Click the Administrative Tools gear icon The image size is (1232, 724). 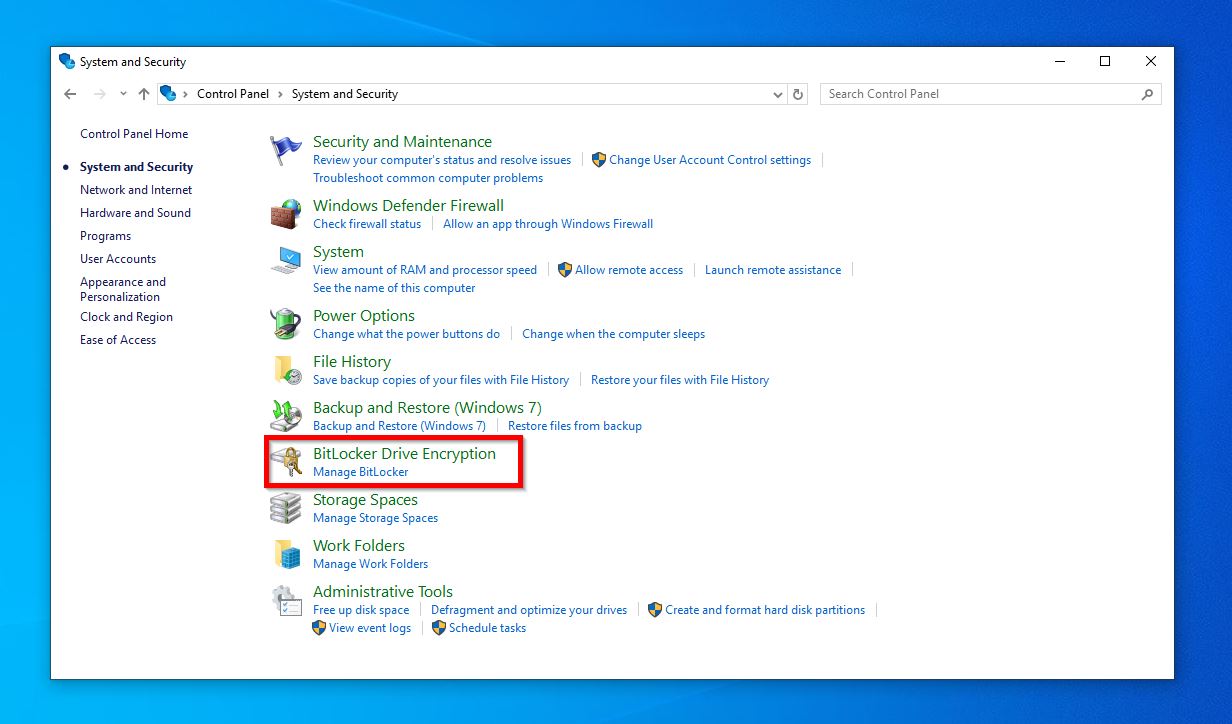pyautogui.click(x=286, y=600)
